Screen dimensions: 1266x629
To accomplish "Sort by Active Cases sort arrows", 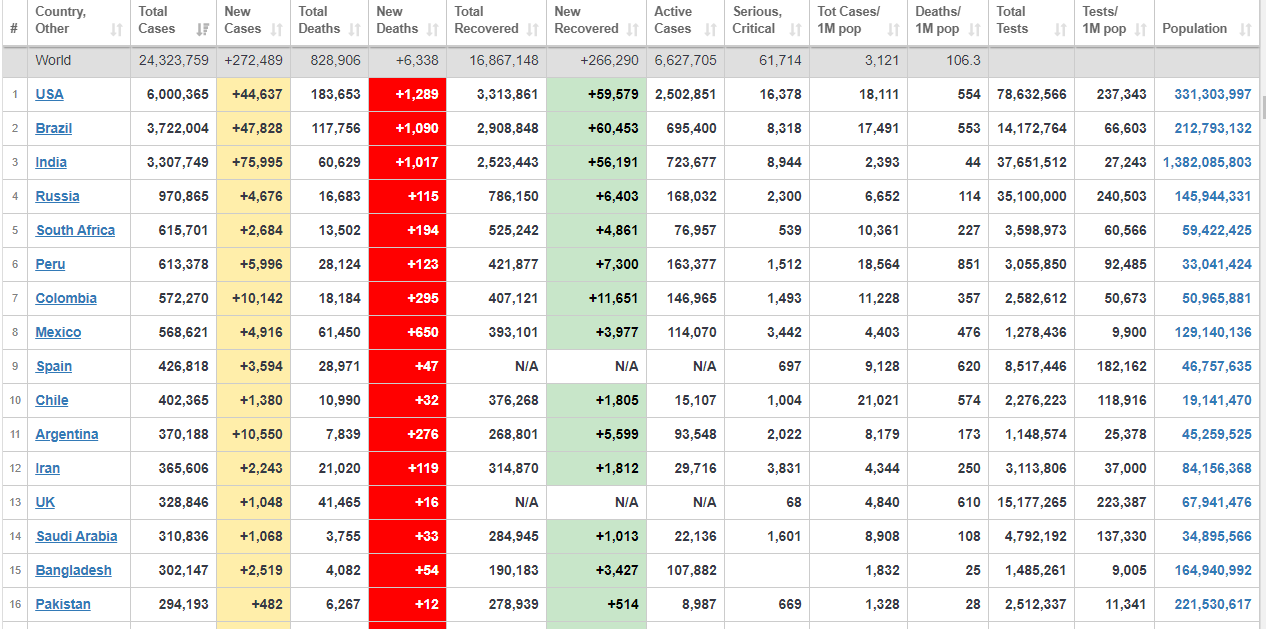I will pyautogui.click(x=710, y=30).
